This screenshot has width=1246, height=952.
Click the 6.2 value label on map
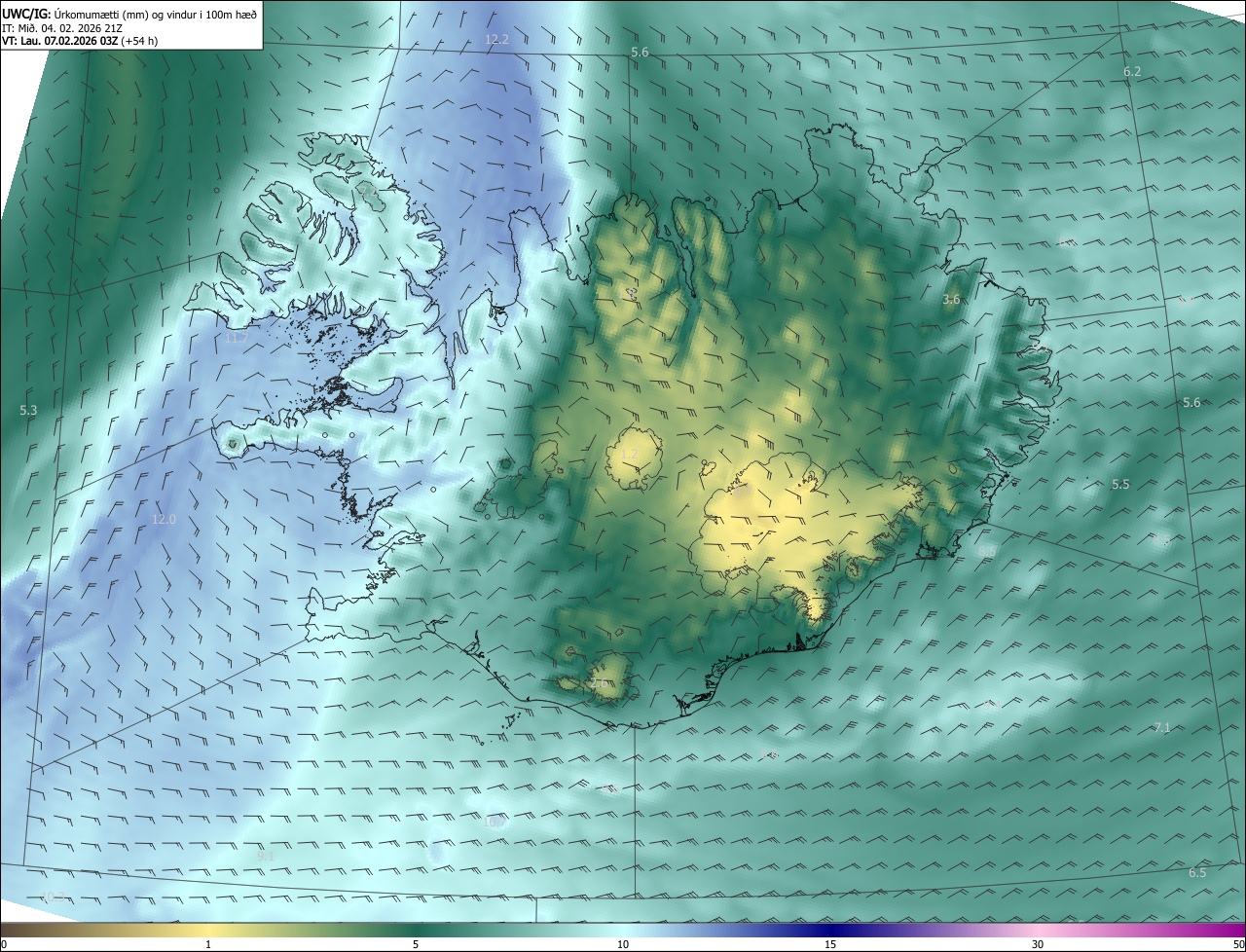[1132, 72]
